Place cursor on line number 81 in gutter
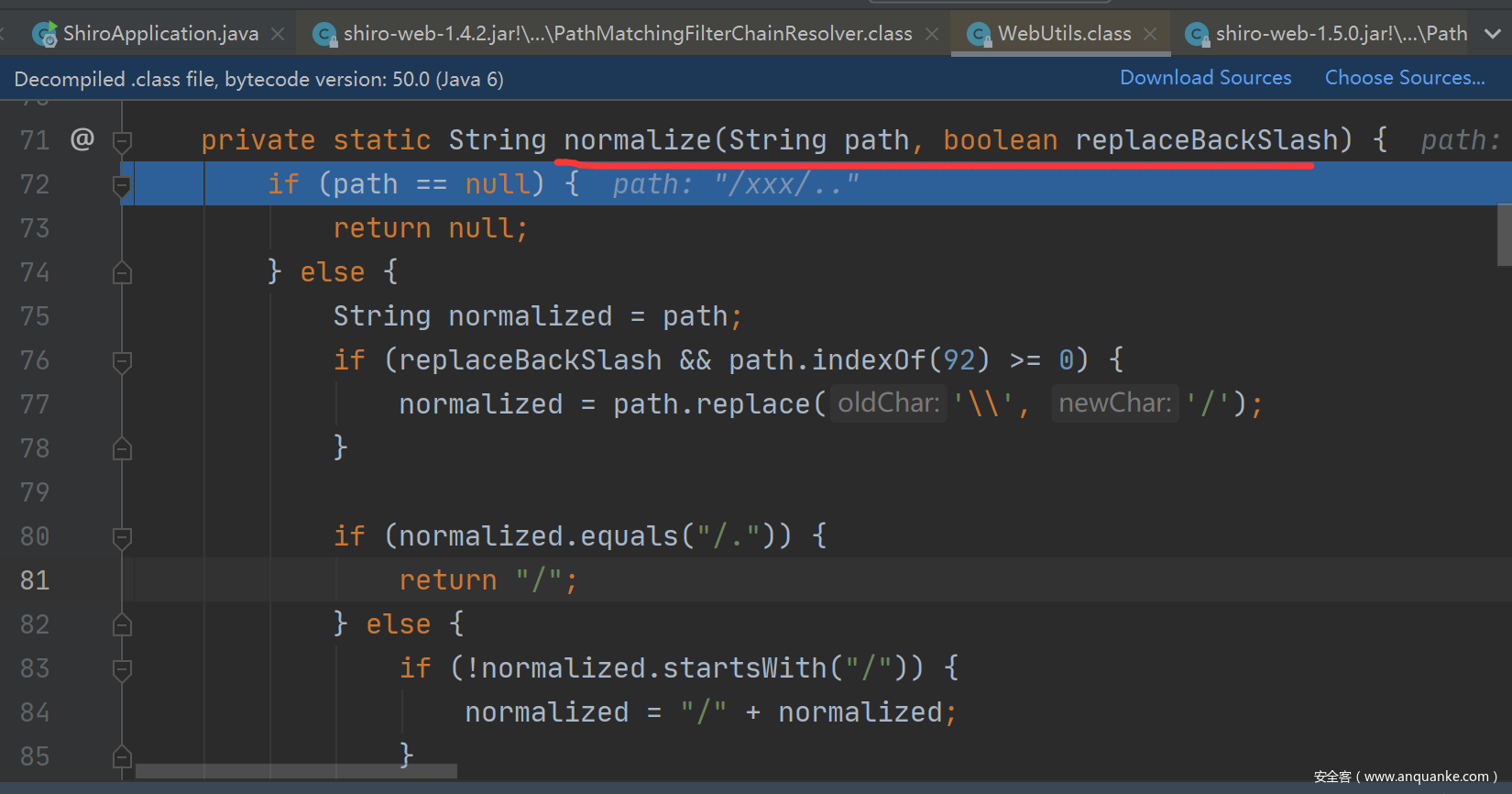 coord(35,580)
